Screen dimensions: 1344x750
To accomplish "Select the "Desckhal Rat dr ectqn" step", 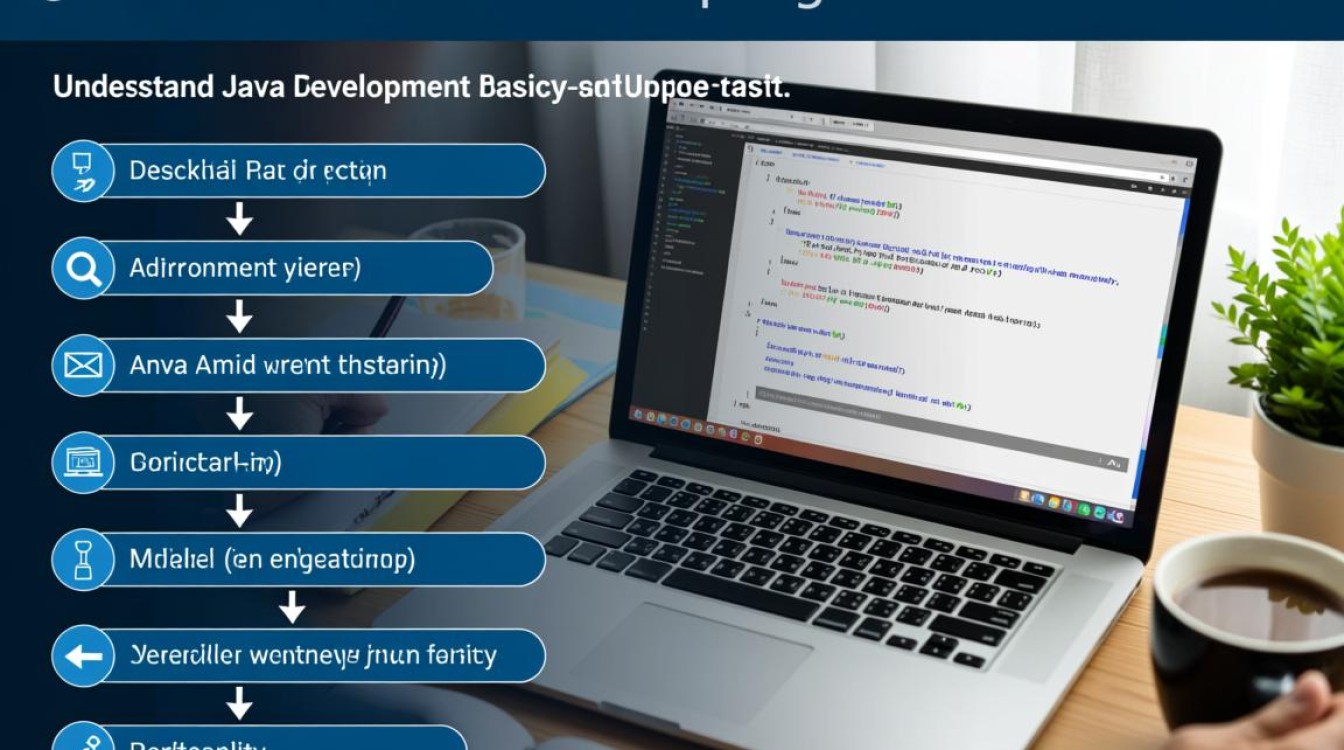I will (300, 171).
